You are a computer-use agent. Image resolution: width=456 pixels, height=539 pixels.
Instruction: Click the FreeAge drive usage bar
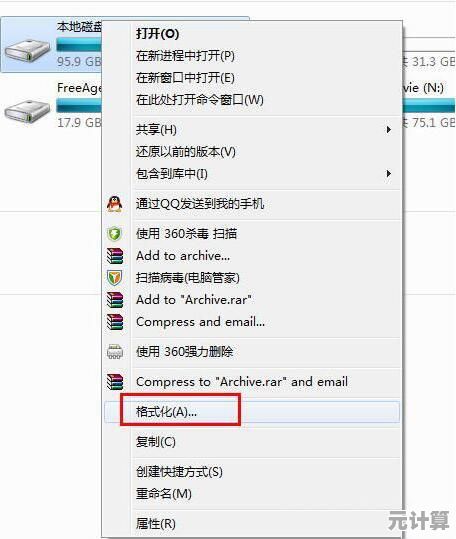click(79, 106)
